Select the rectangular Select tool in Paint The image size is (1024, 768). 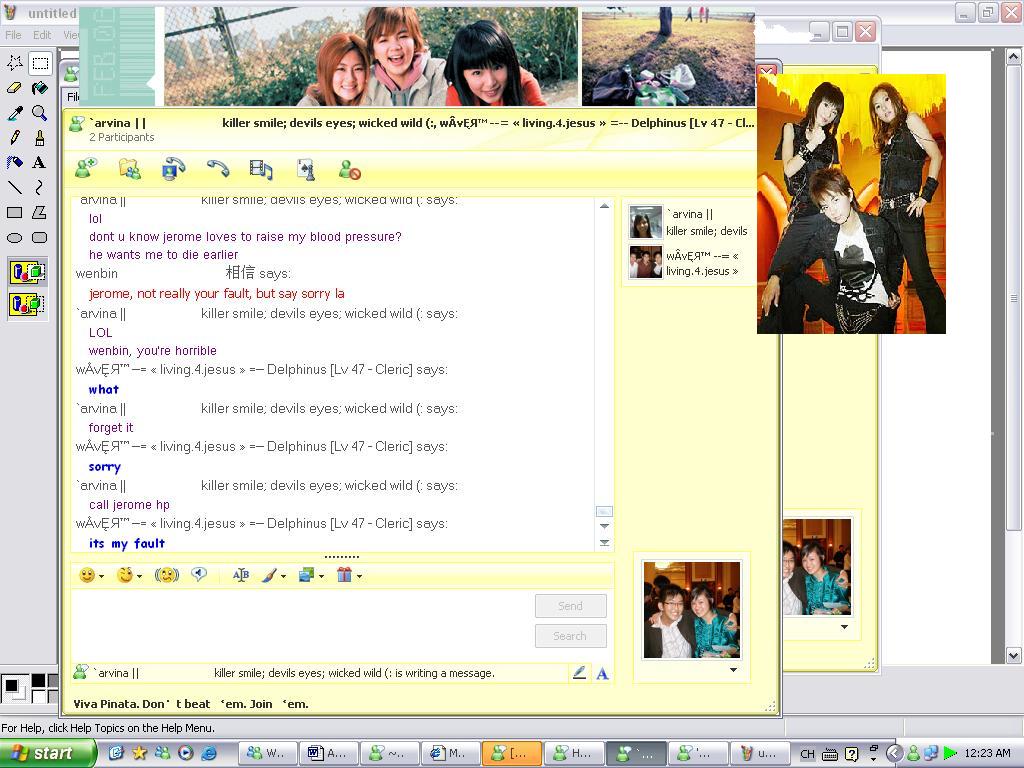pos(40,63)
